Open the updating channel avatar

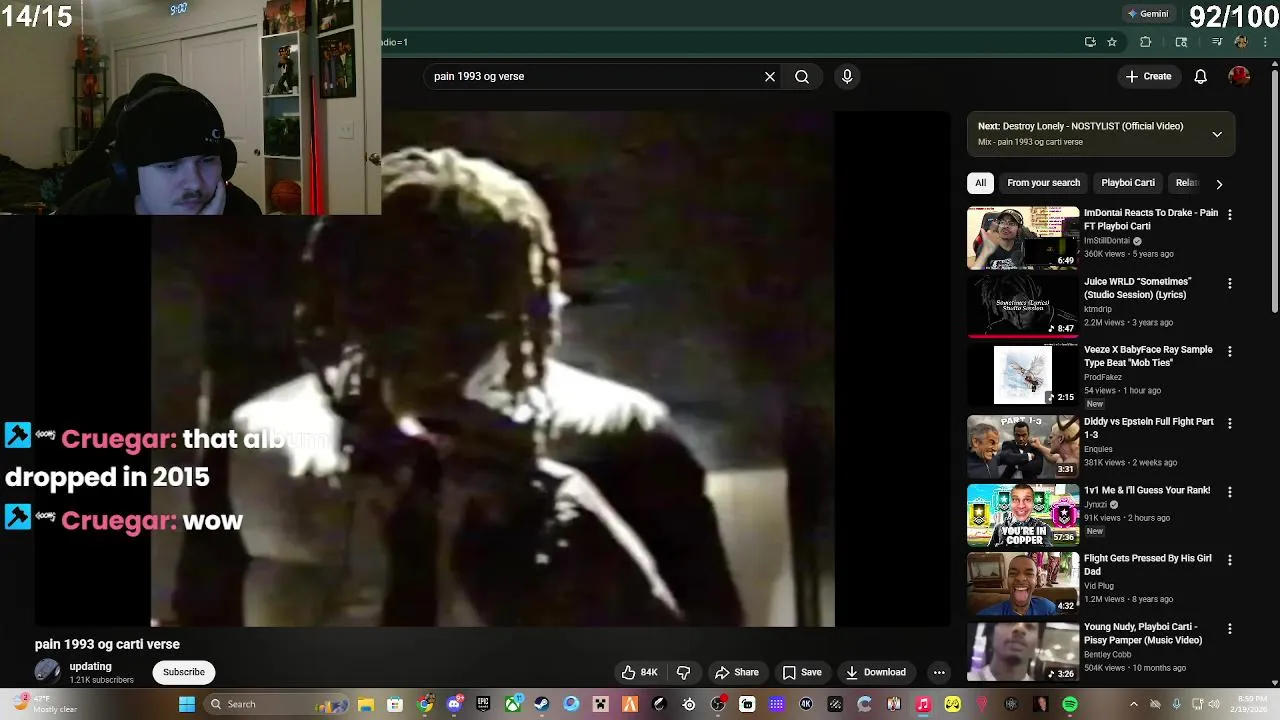47,672
